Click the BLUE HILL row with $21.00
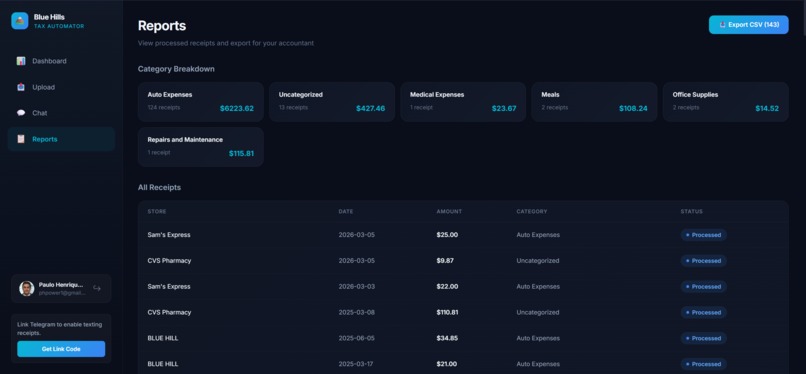 (463, 364)
